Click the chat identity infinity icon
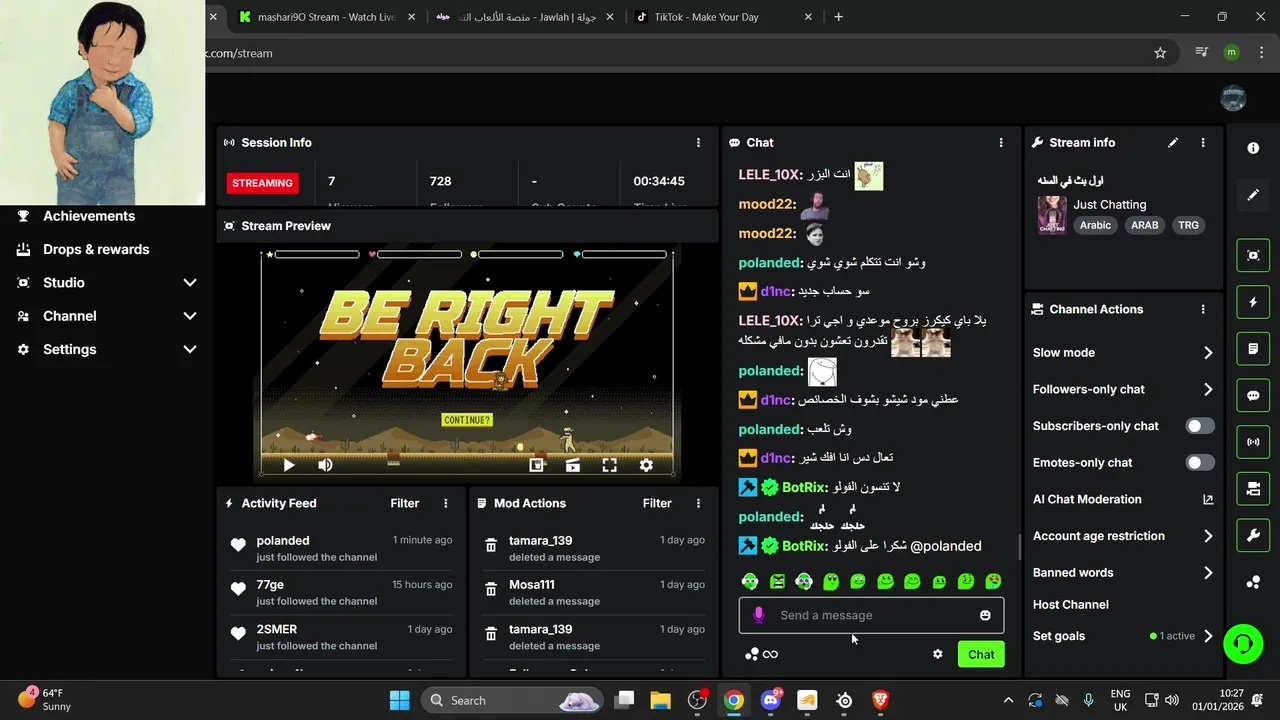 click(x=770, y=654)
